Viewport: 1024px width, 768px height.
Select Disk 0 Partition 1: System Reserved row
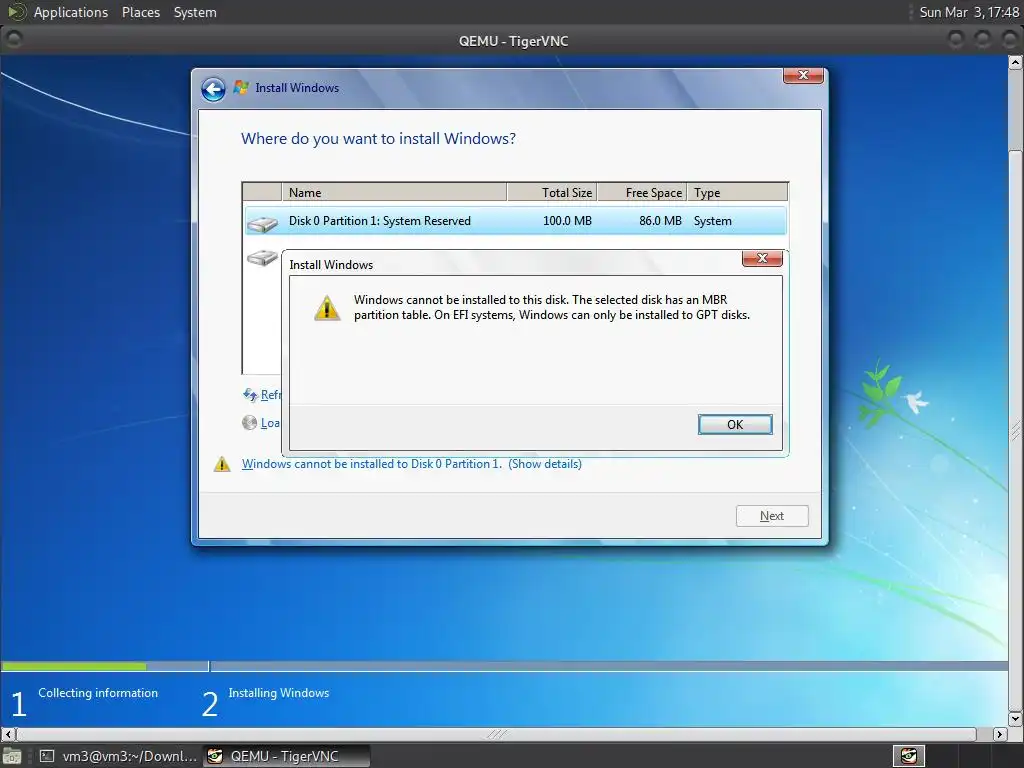515,221
